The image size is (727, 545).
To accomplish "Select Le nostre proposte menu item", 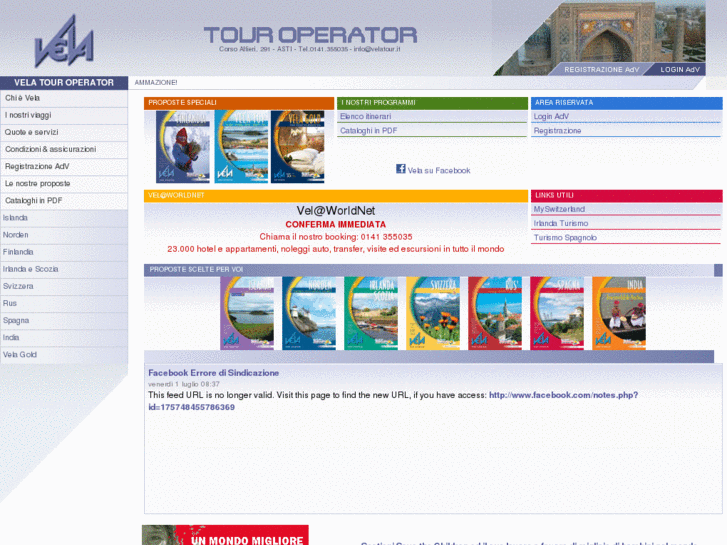I will 64,184.
